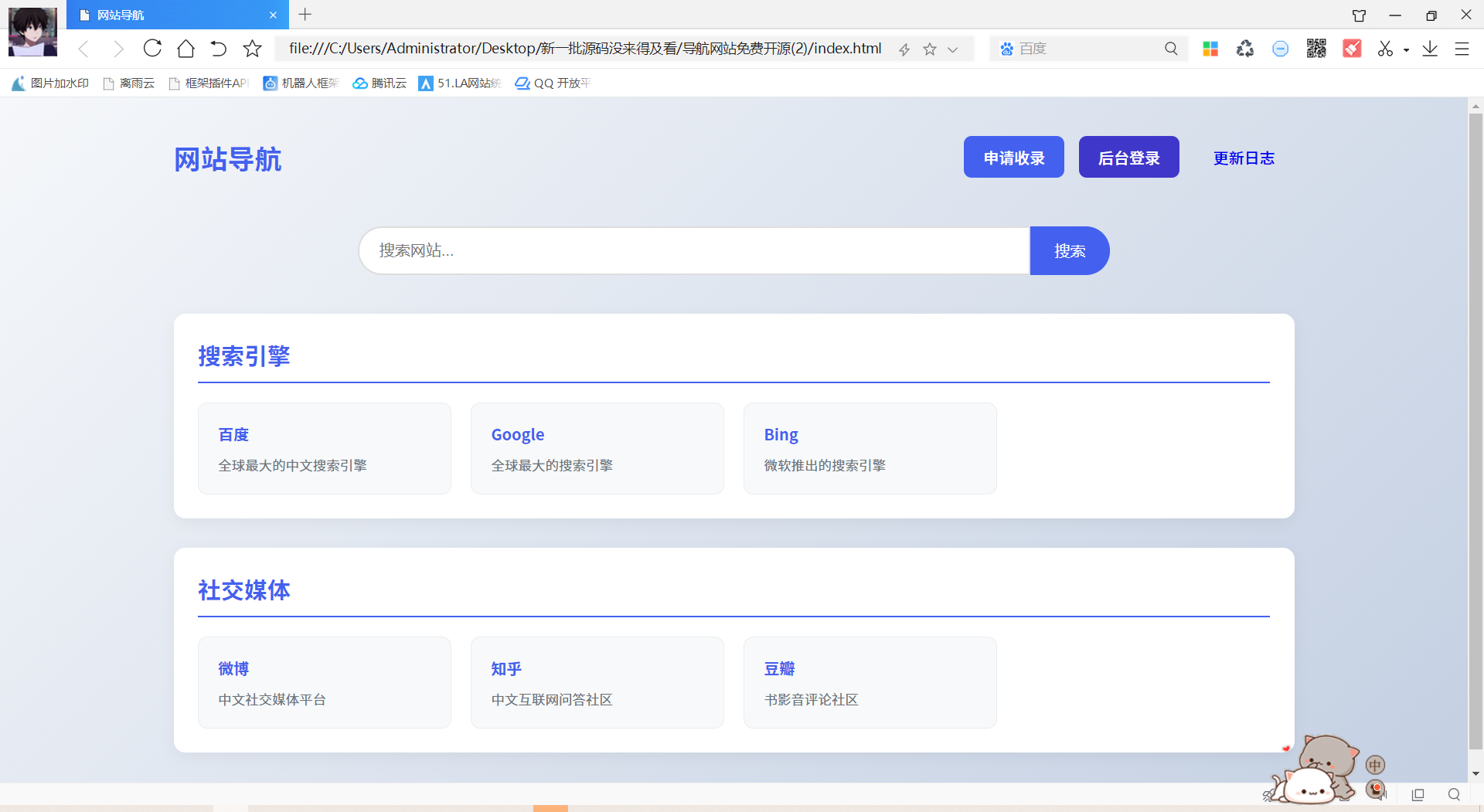Click the 搜索网站 input field
1484x812 pixels.
694,250
